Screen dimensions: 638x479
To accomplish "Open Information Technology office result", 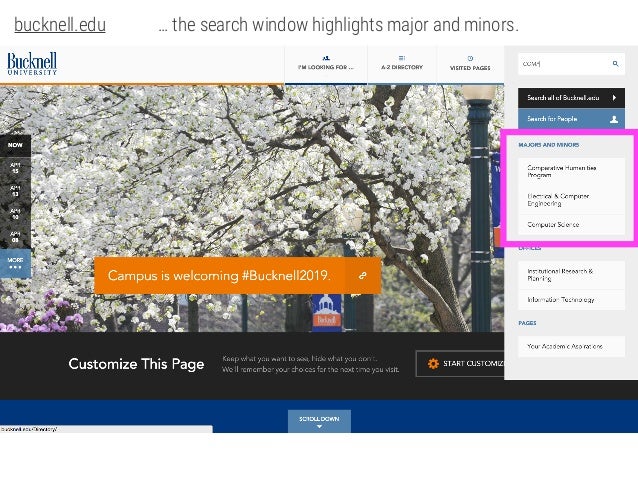I will click(x=571, y=300).
